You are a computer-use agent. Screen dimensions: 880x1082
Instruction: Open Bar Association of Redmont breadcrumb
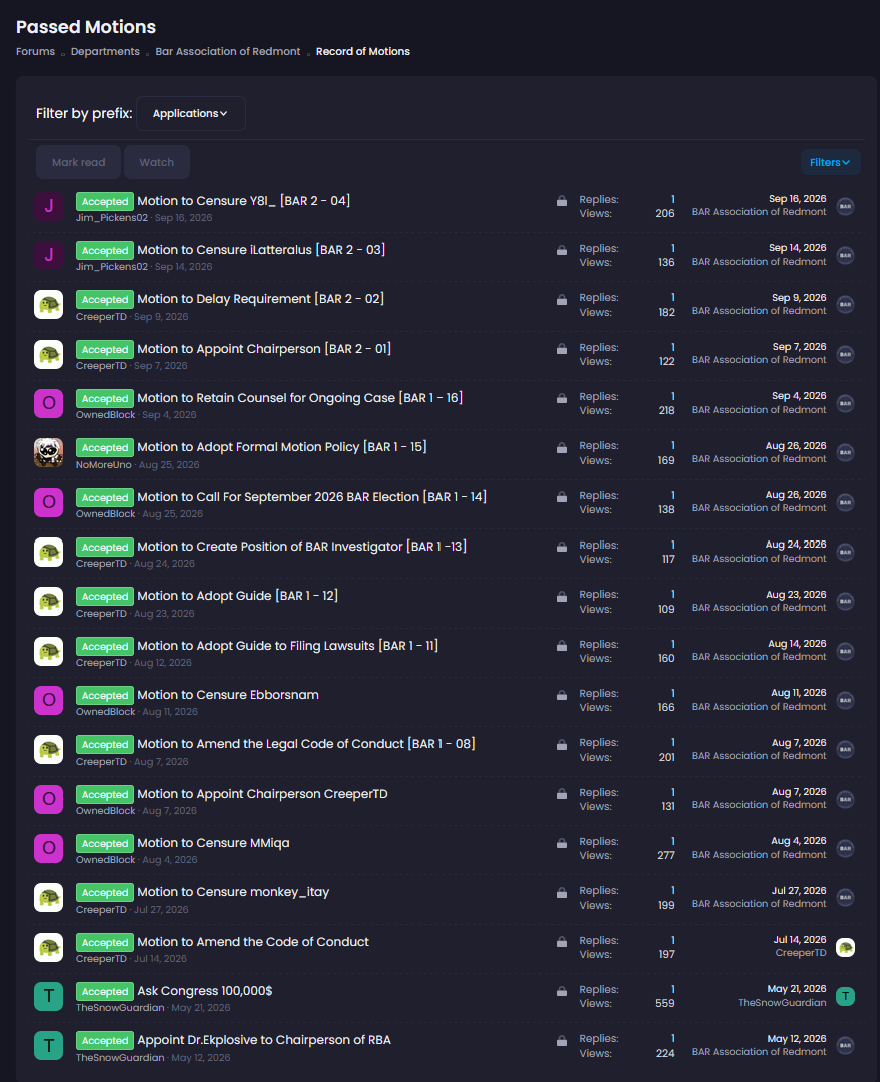click(x=228, y=51)
